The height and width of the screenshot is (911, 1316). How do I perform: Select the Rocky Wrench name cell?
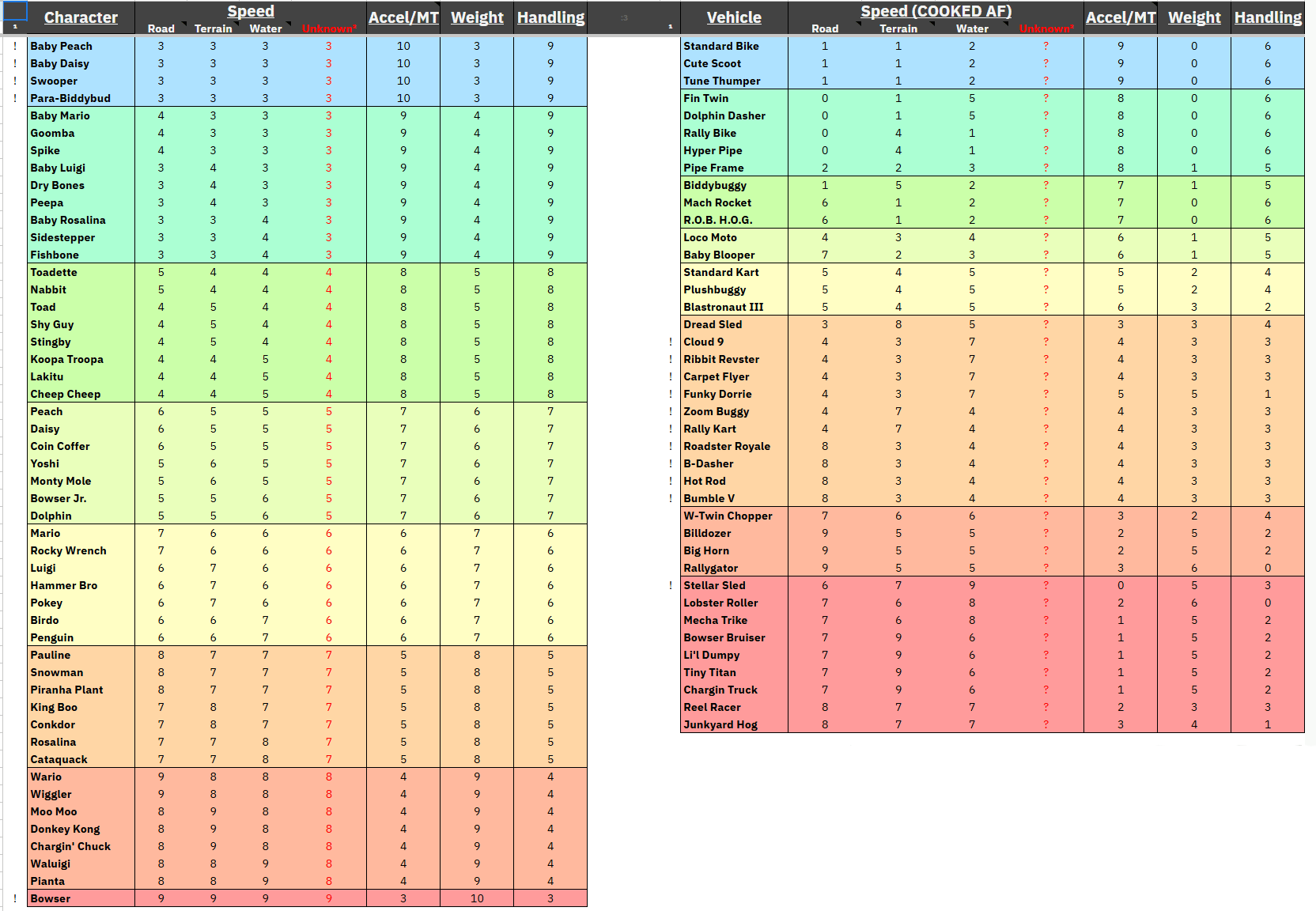point(81,550)
